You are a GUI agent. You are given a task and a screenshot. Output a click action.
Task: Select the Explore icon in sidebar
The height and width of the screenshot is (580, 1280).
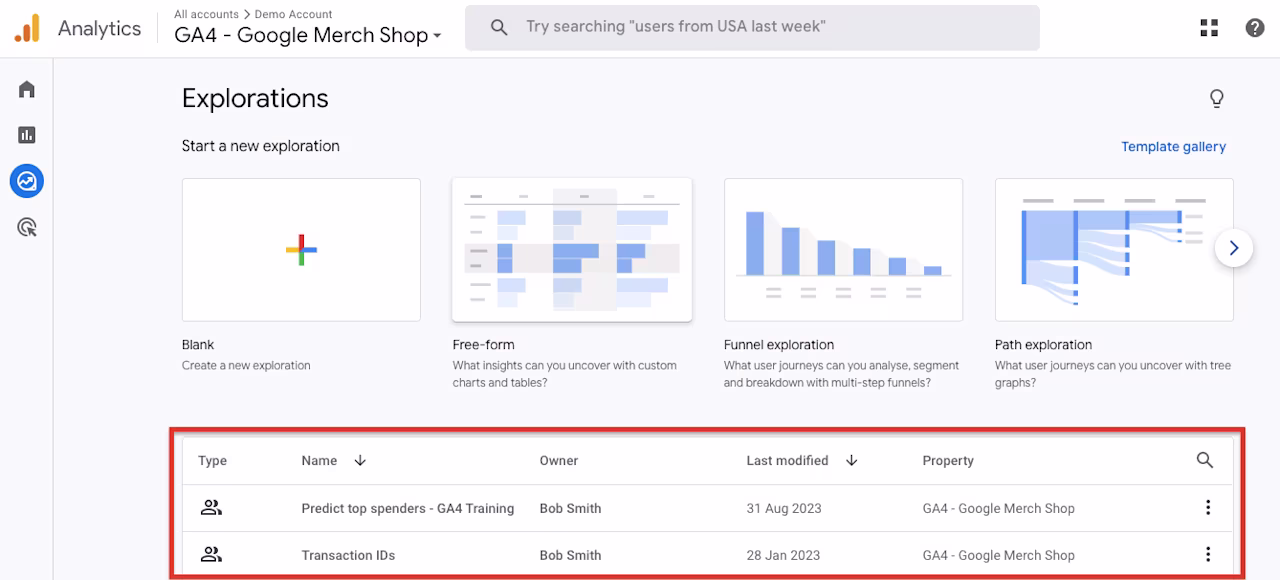(27, 181)
